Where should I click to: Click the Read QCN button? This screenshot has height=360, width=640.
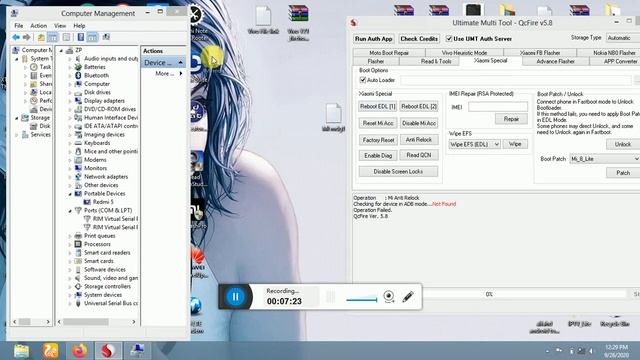[x=419, y=155]
